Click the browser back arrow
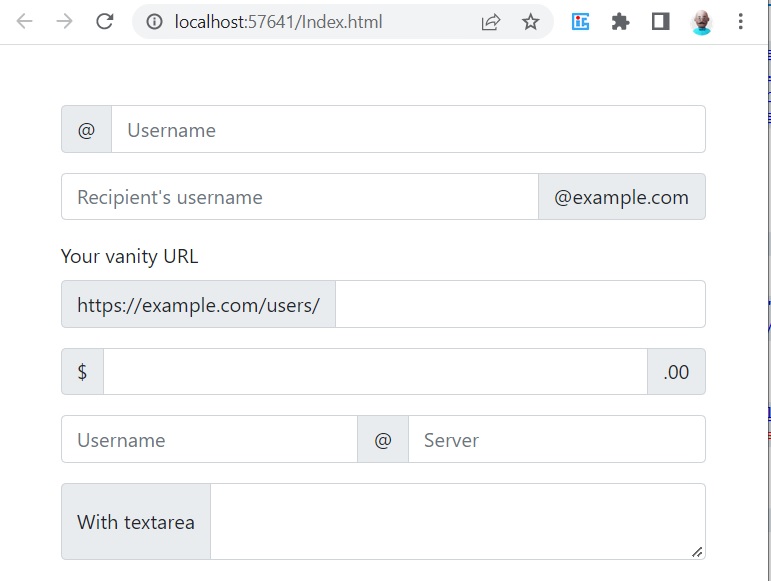This screenshot has width=771, height=581. [24, 22]
